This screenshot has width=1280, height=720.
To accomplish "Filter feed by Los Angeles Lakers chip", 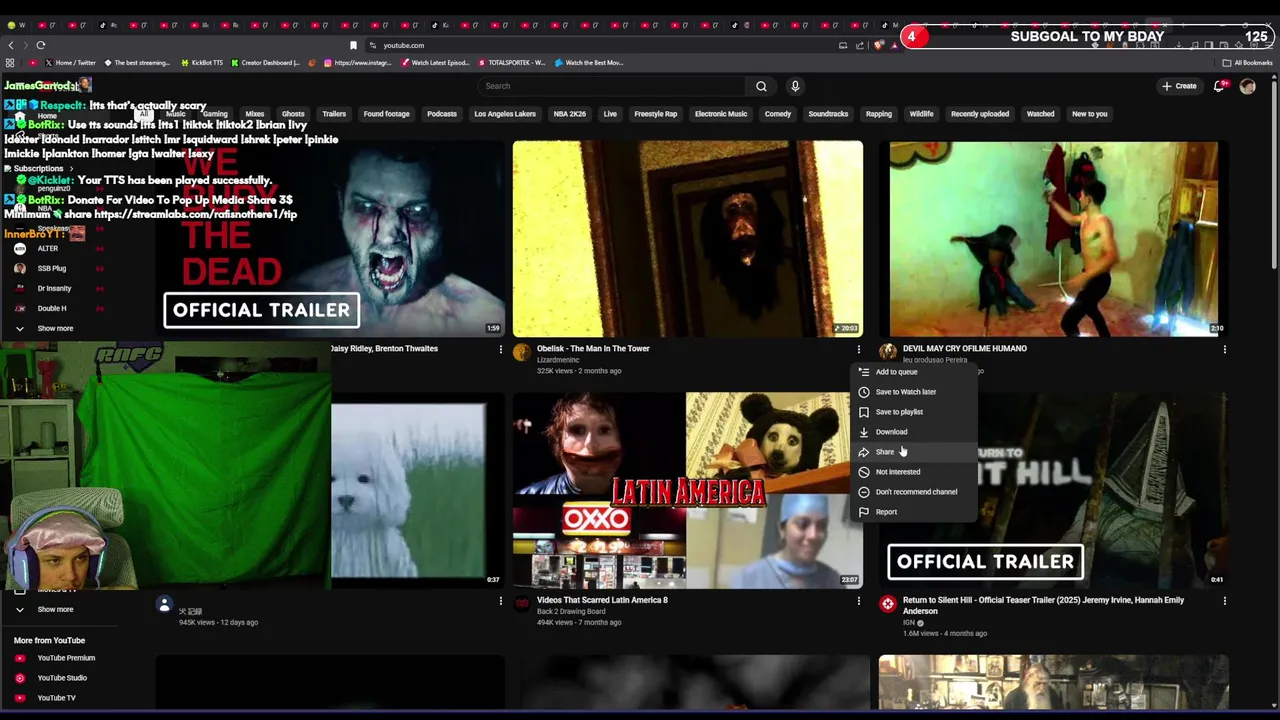I will pos(505,114).
